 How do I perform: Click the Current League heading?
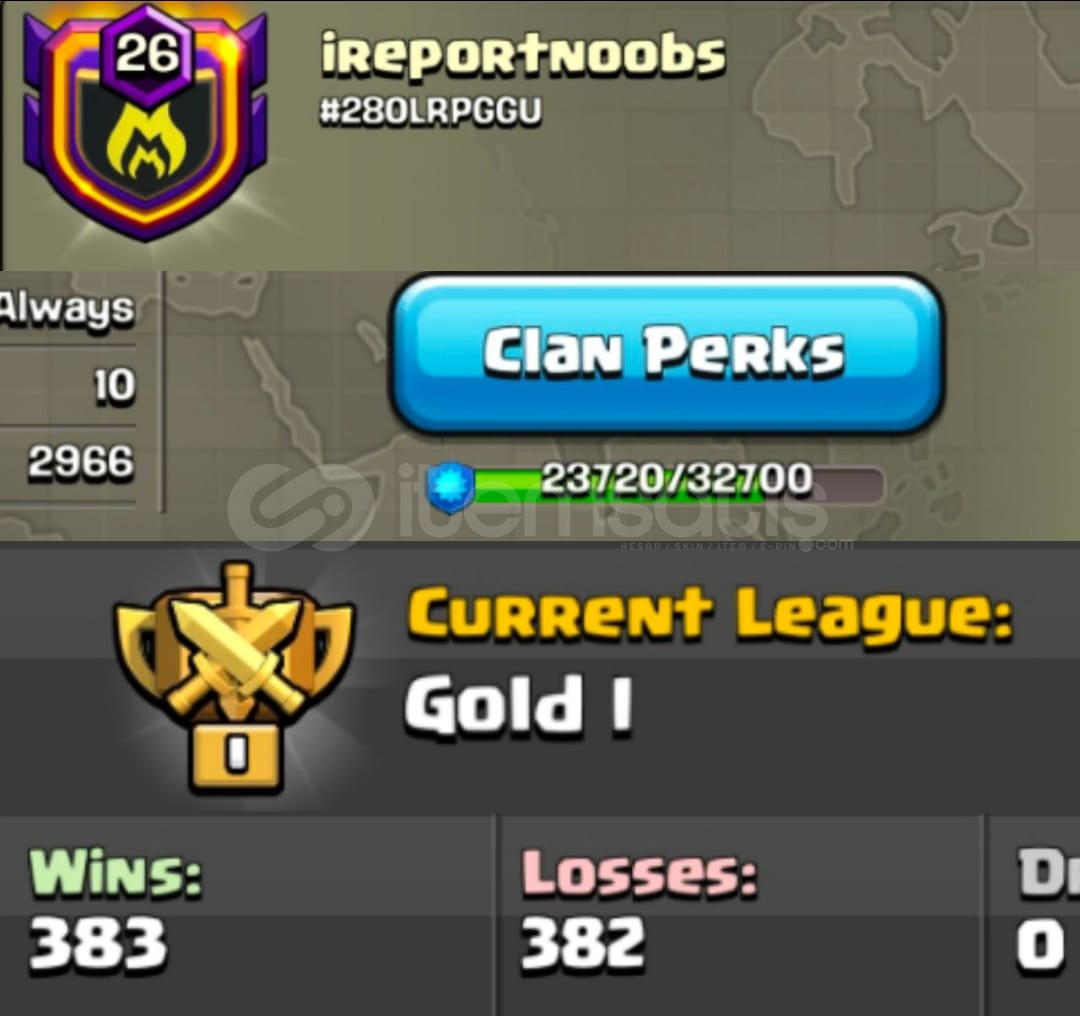tap(710, 613)
